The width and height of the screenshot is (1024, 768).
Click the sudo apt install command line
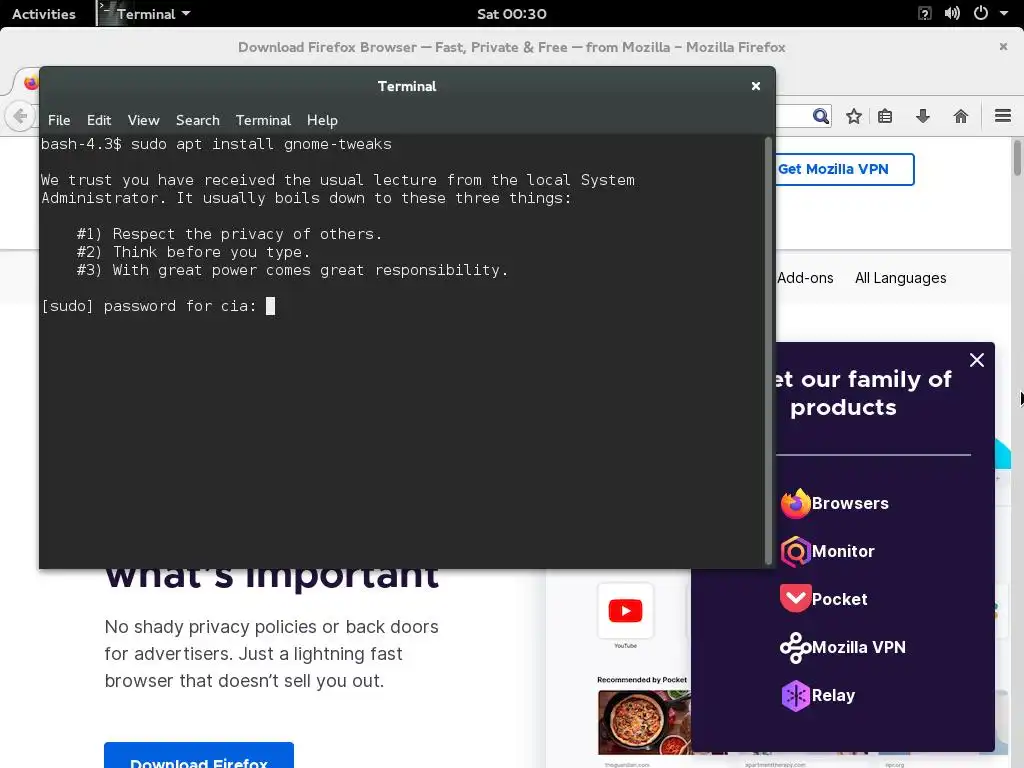(x=216, y=144)
